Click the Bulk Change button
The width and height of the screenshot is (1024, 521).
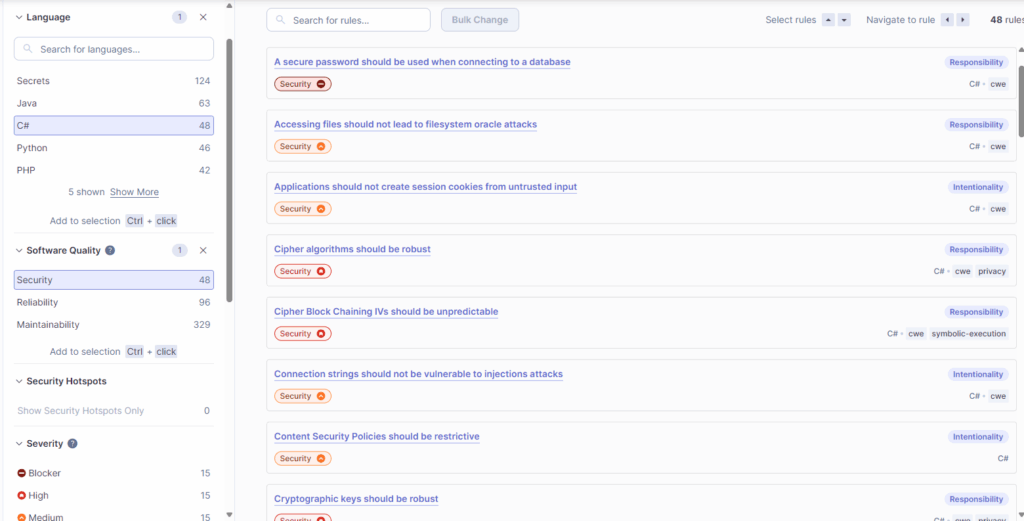click(x=480, y=20)
